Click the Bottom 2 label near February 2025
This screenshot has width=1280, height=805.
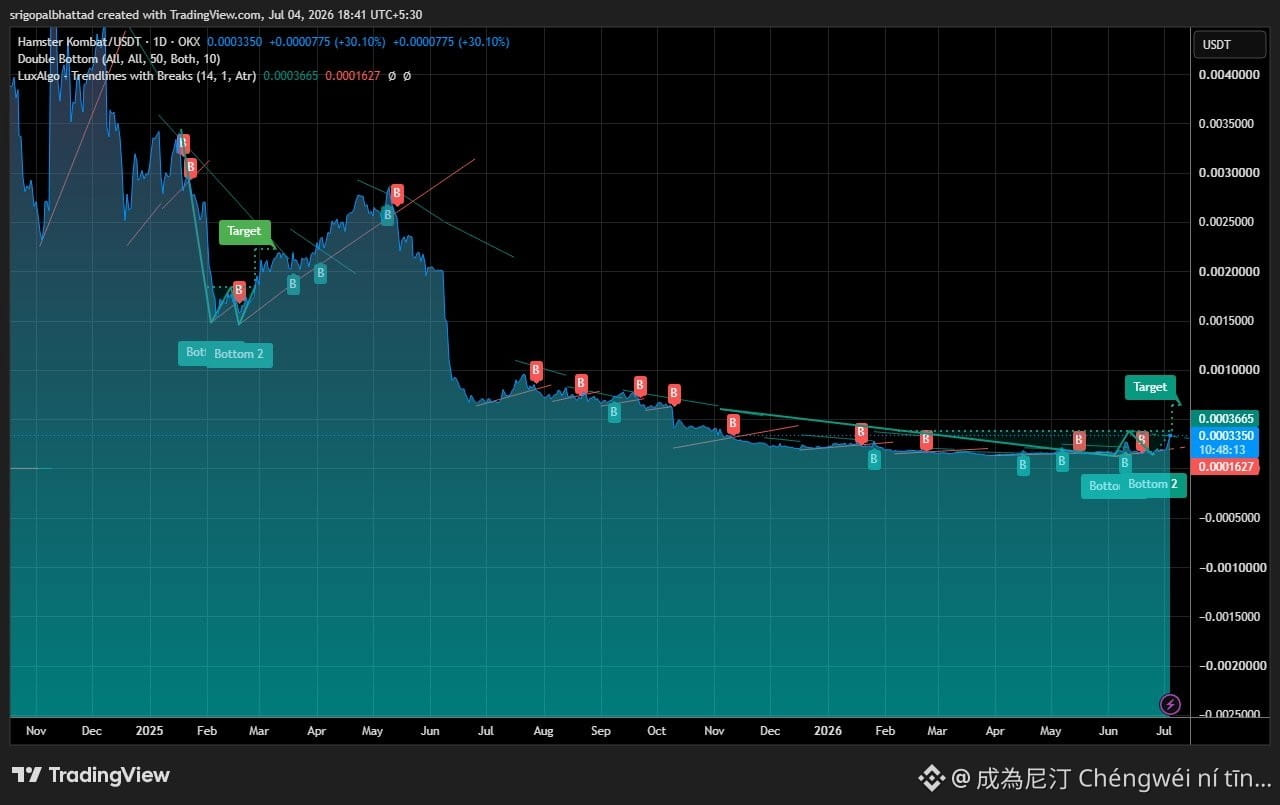point(240,354)
